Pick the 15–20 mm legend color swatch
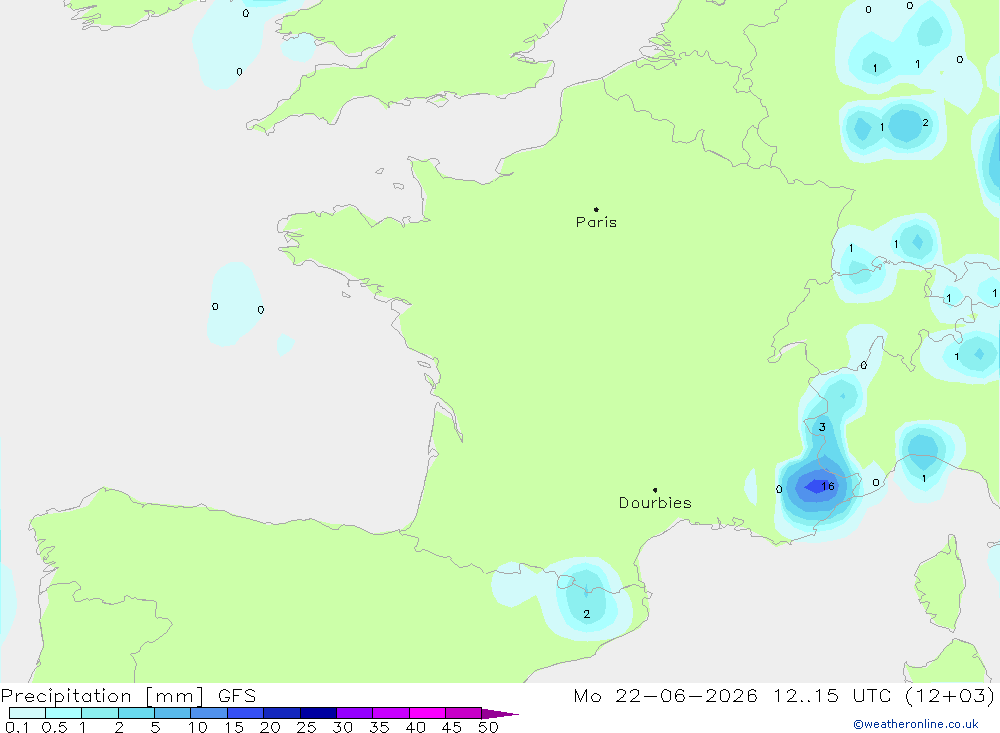 pyautogui.click(x=246, y=713)
